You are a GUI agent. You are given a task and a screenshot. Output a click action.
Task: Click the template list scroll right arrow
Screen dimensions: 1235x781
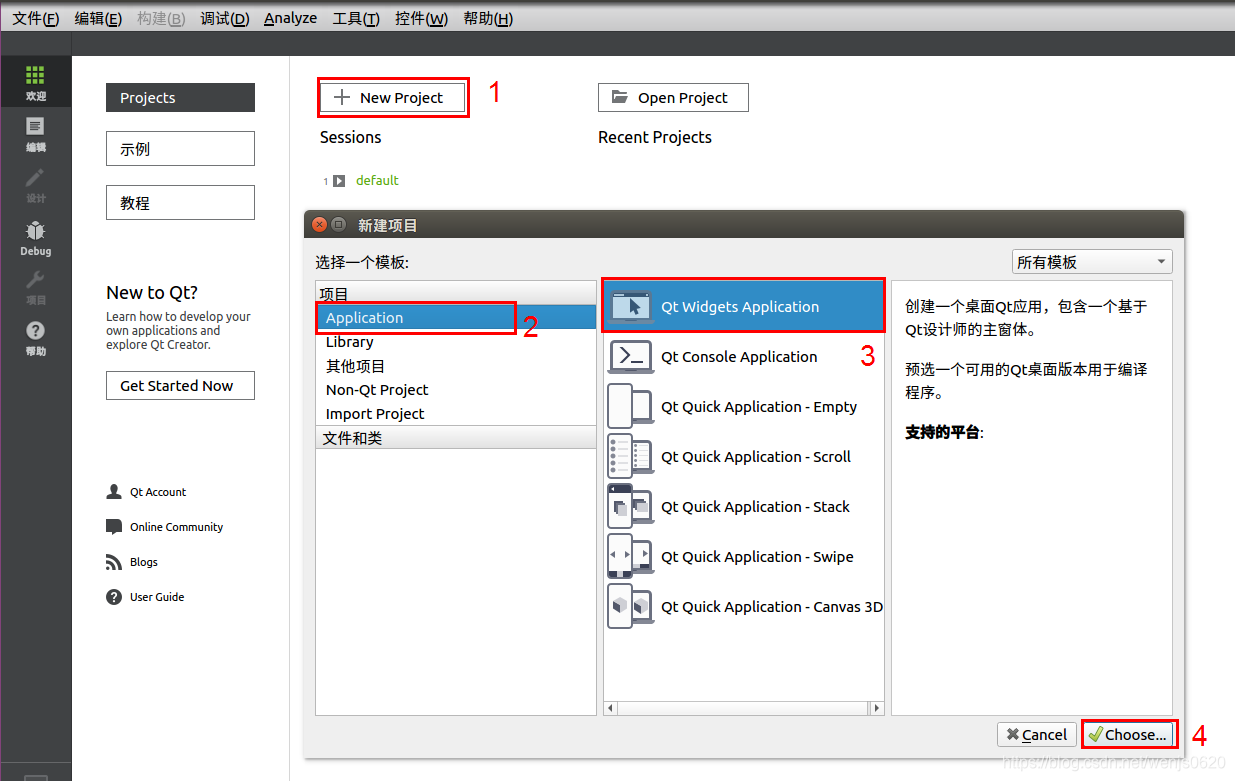(x=877, y=708)
